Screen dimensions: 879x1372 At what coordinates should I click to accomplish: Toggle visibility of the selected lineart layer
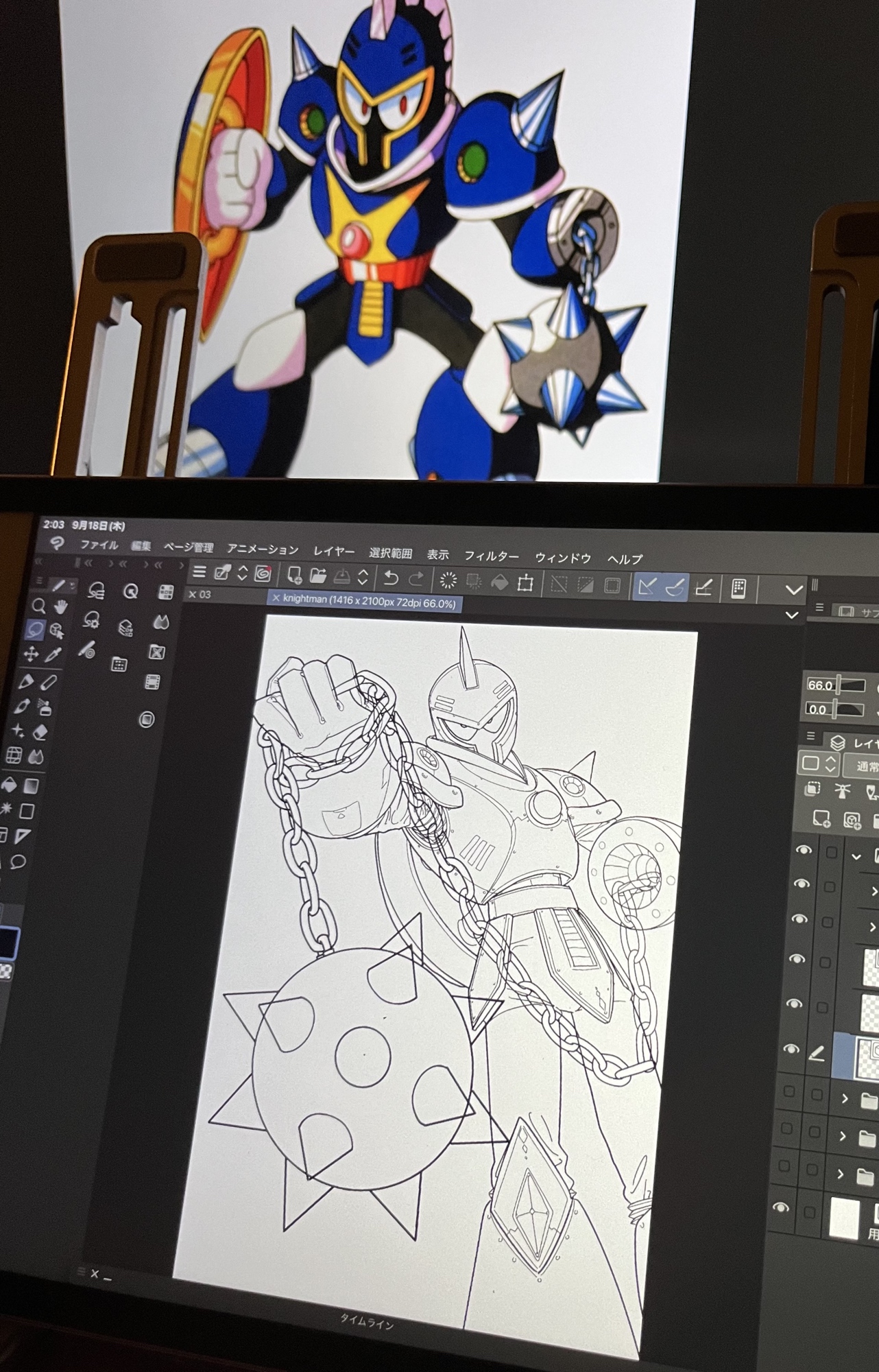[x=791, y=1050]
